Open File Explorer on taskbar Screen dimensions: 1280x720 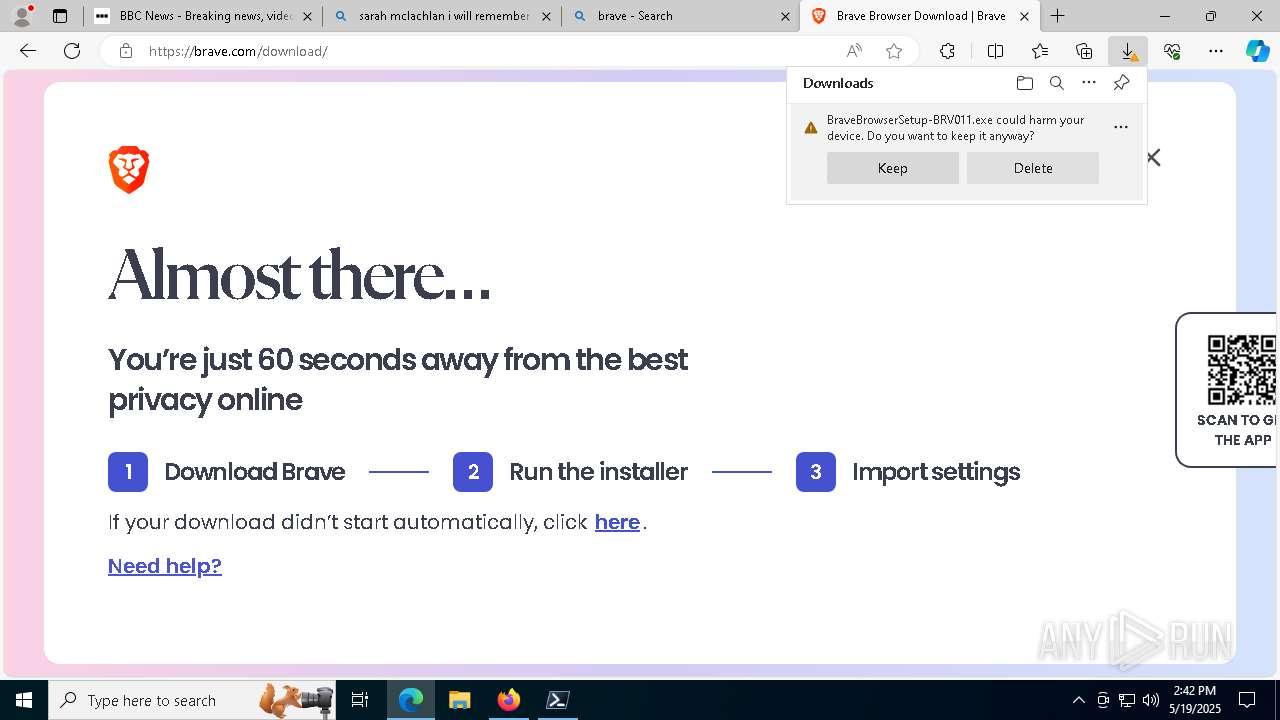[459, 700]
